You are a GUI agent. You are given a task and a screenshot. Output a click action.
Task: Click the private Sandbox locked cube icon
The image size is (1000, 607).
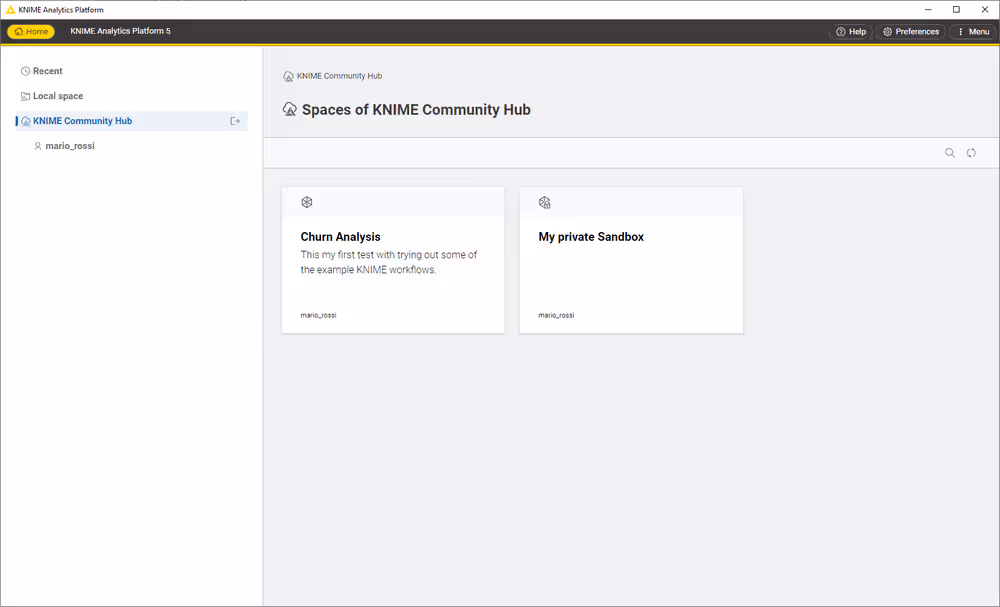point(545,202)
